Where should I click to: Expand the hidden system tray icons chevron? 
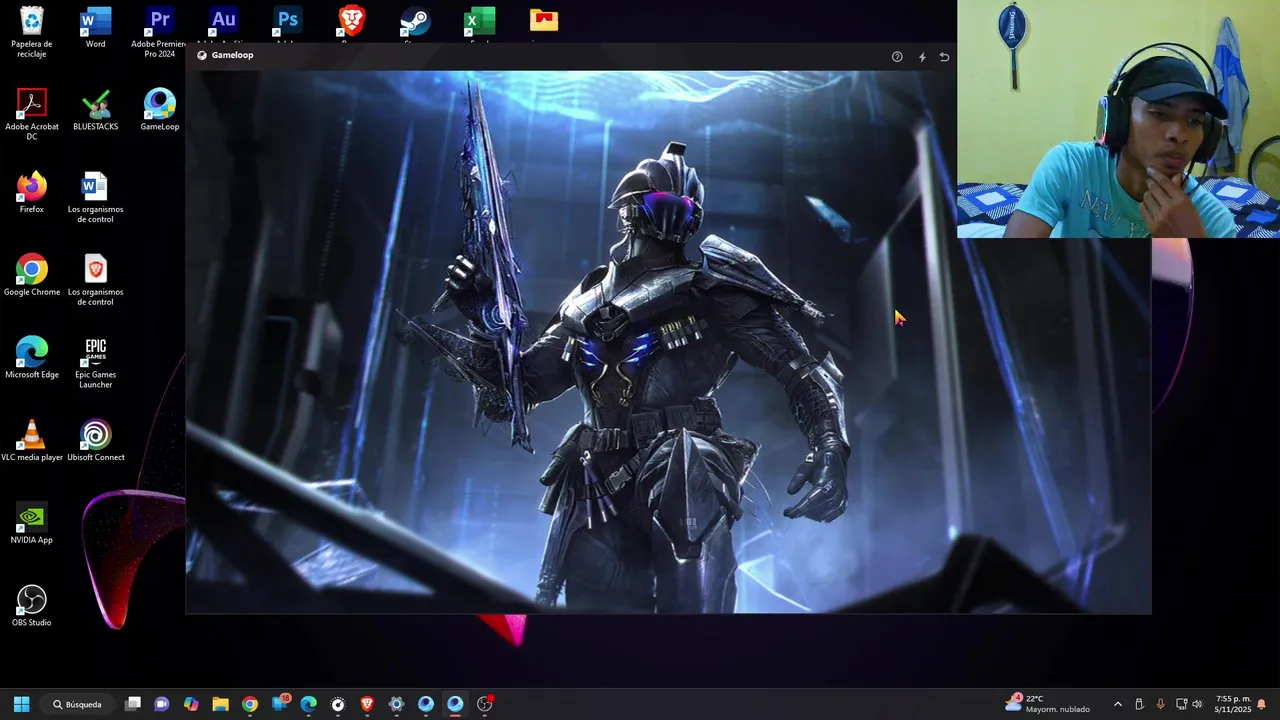1118,704
